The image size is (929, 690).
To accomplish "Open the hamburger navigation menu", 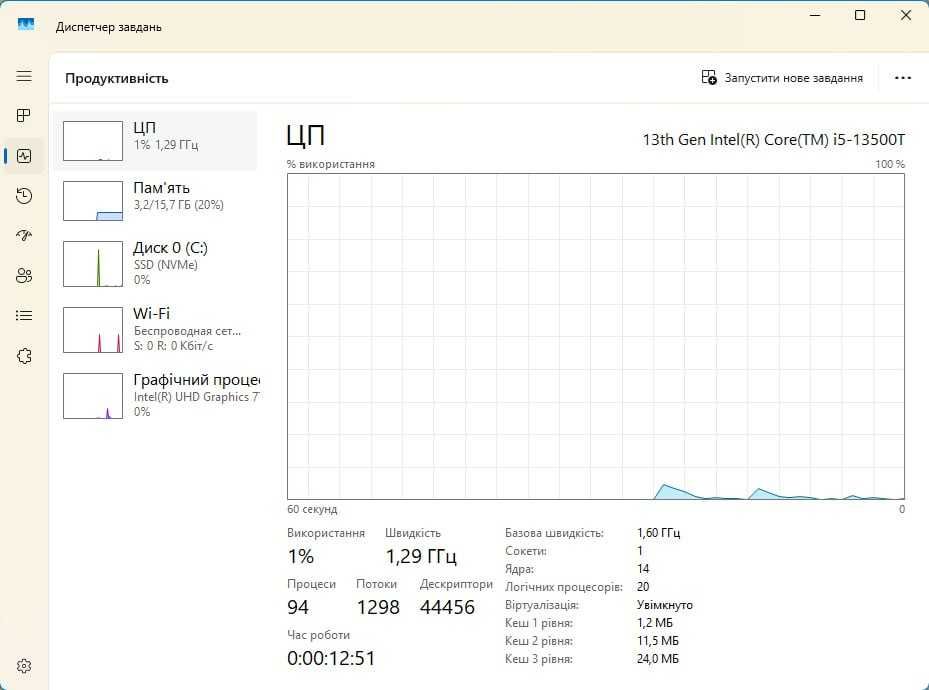I will (x=24, y=76).
